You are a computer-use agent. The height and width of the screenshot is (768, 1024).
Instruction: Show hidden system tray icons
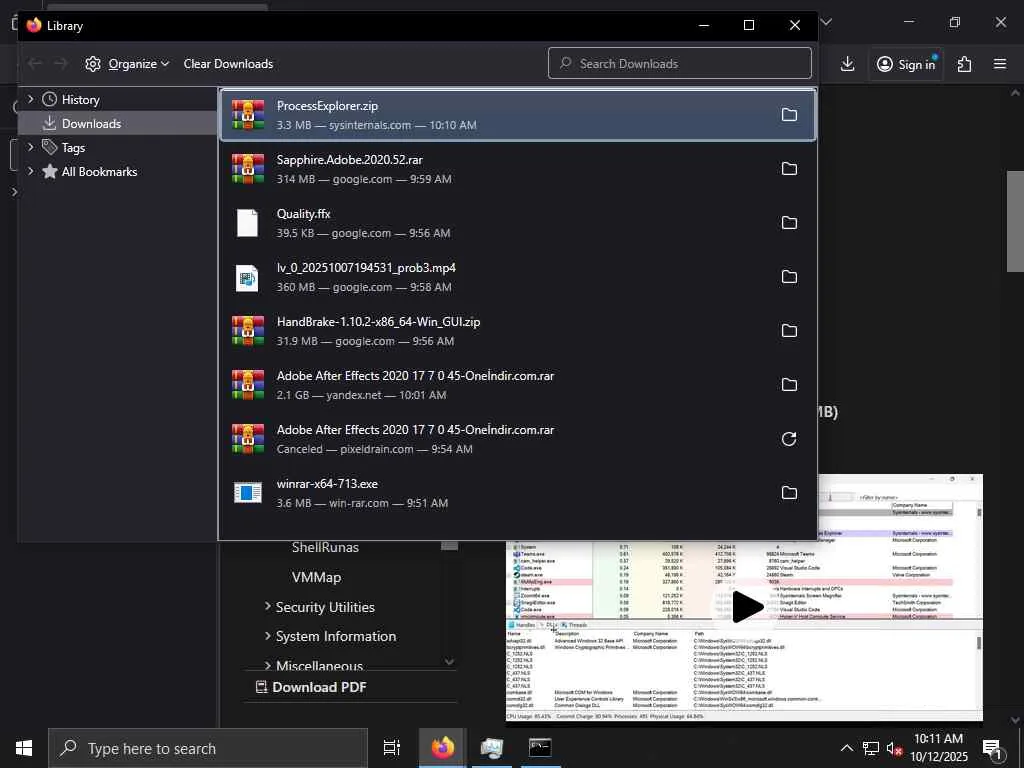846,748
